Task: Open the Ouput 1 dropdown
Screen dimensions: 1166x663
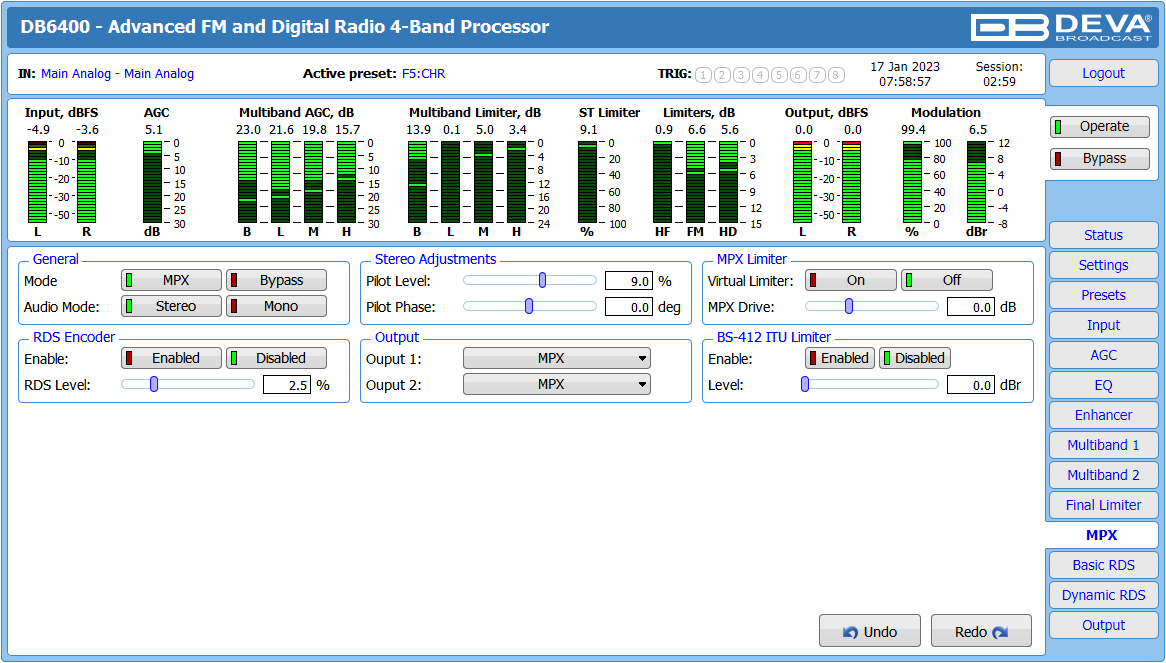Action: coord(557,358)
